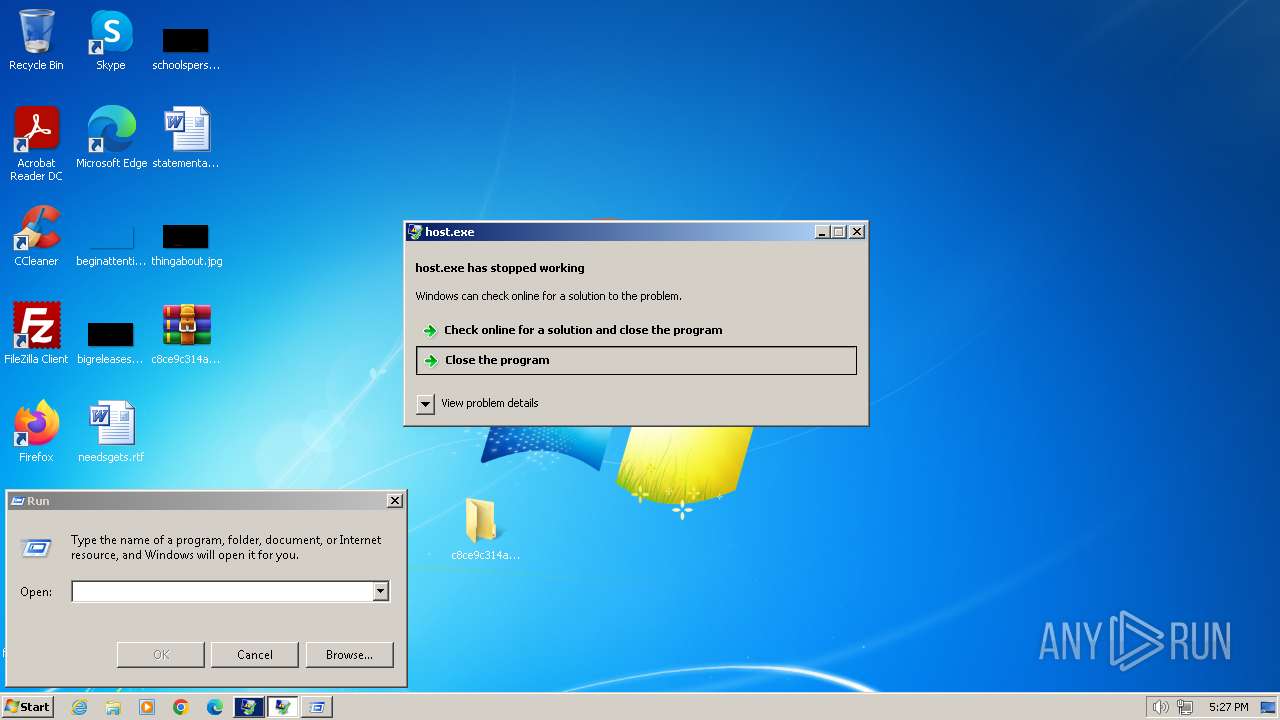This screenshot has width=1280, height=720.
Task: Select the c8ce9c314a folder on the desktop
Action: (485, 529)
